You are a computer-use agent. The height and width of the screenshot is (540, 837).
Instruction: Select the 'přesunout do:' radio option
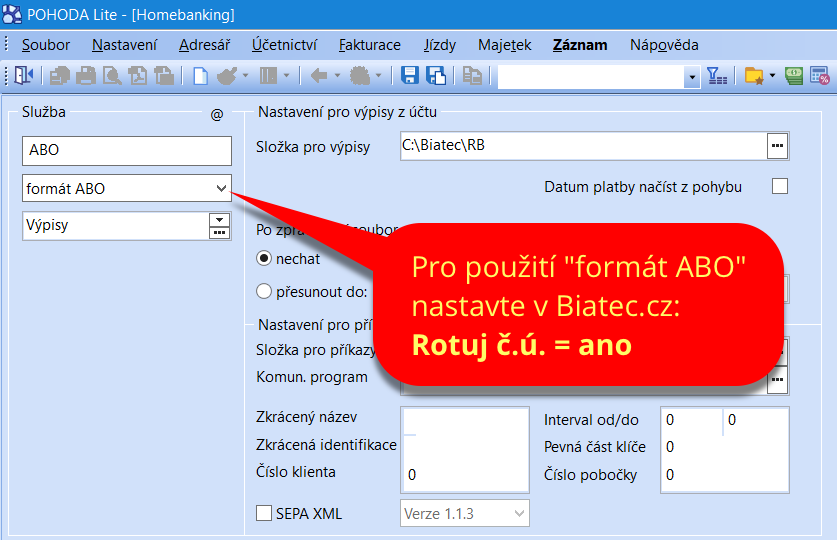[x=264, y=291]
